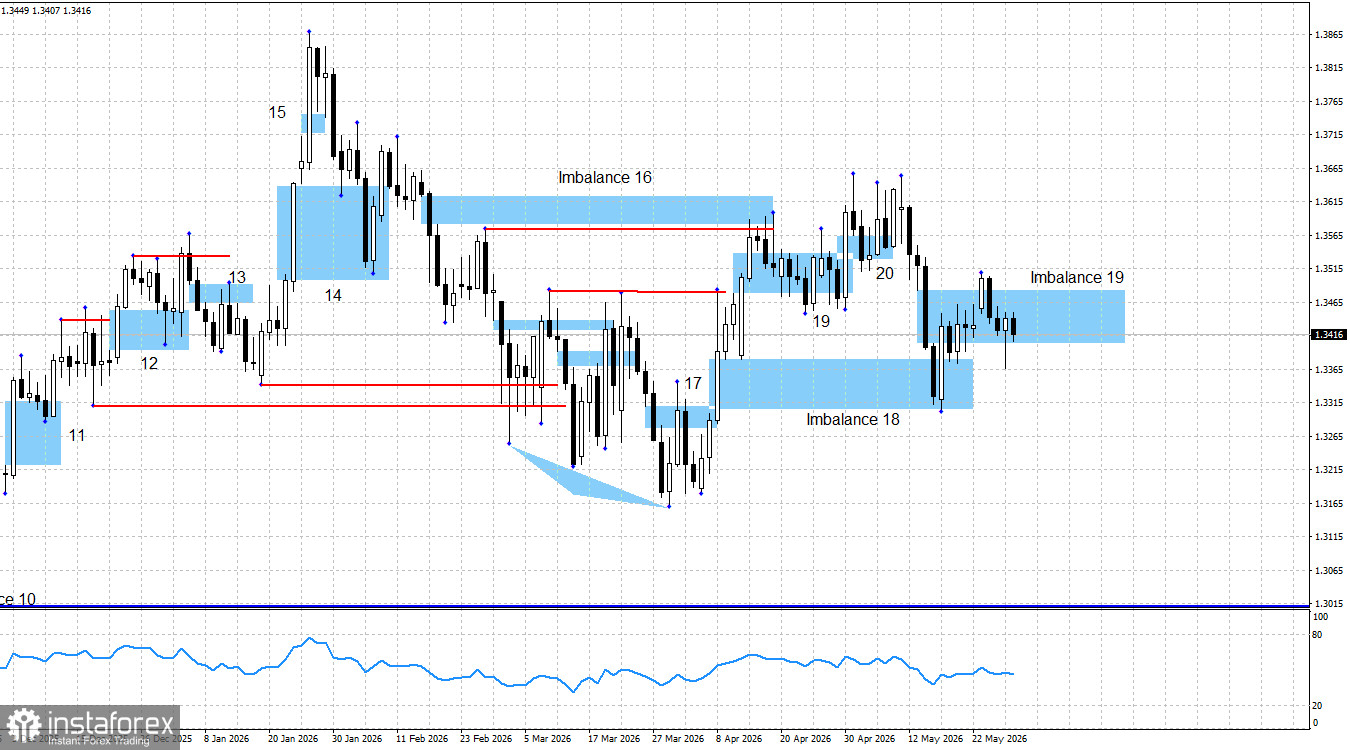The image size is (1350, 750).
Task: Click the number 20 label by the late-April candles
Action: 885,272
